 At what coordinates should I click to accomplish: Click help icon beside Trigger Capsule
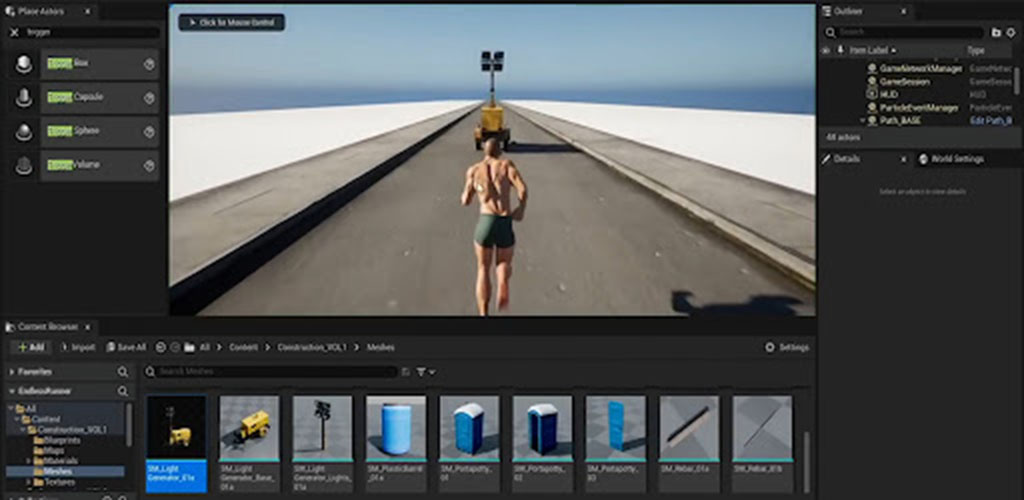pos(149,98)
